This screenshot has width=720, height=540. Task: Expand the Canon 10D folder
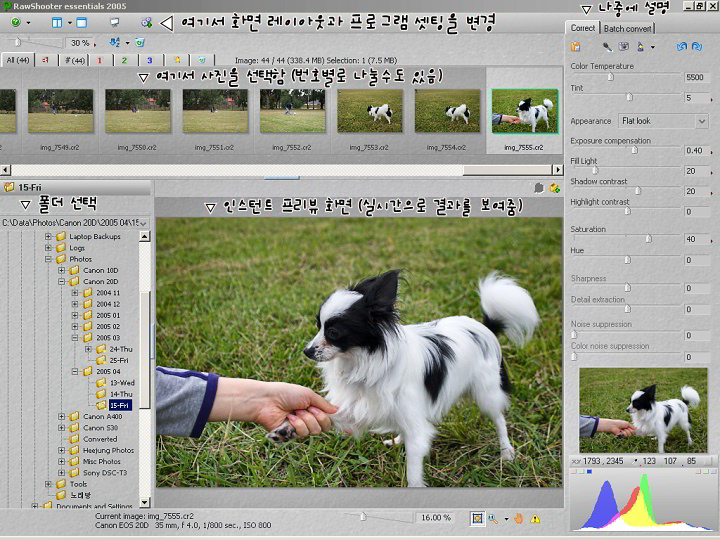61,270
